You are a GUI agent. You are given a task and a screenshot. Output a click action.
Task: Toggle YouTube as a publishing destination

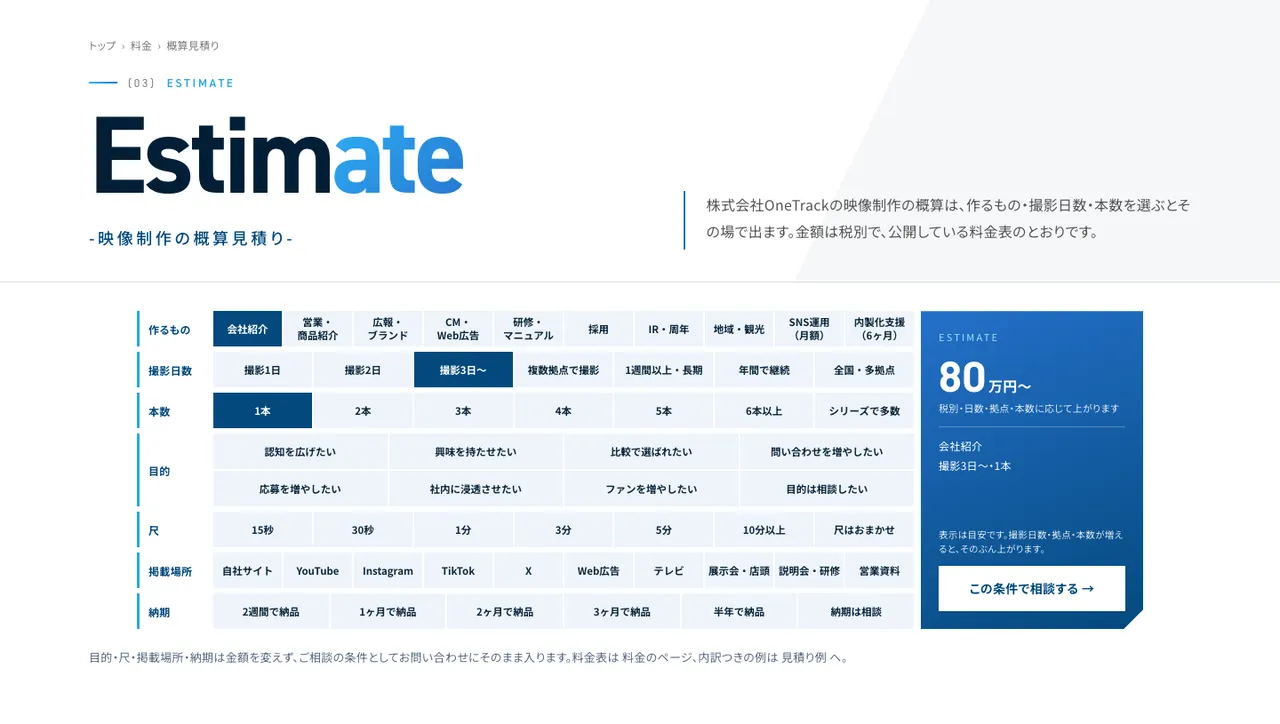(x=318, y=571)
